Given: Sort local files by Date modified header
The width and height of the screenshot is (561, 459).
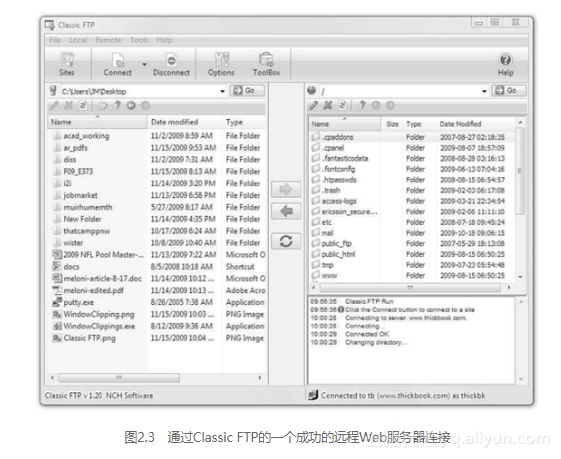Looking at the screenshot, I should [x=185, y=122].
